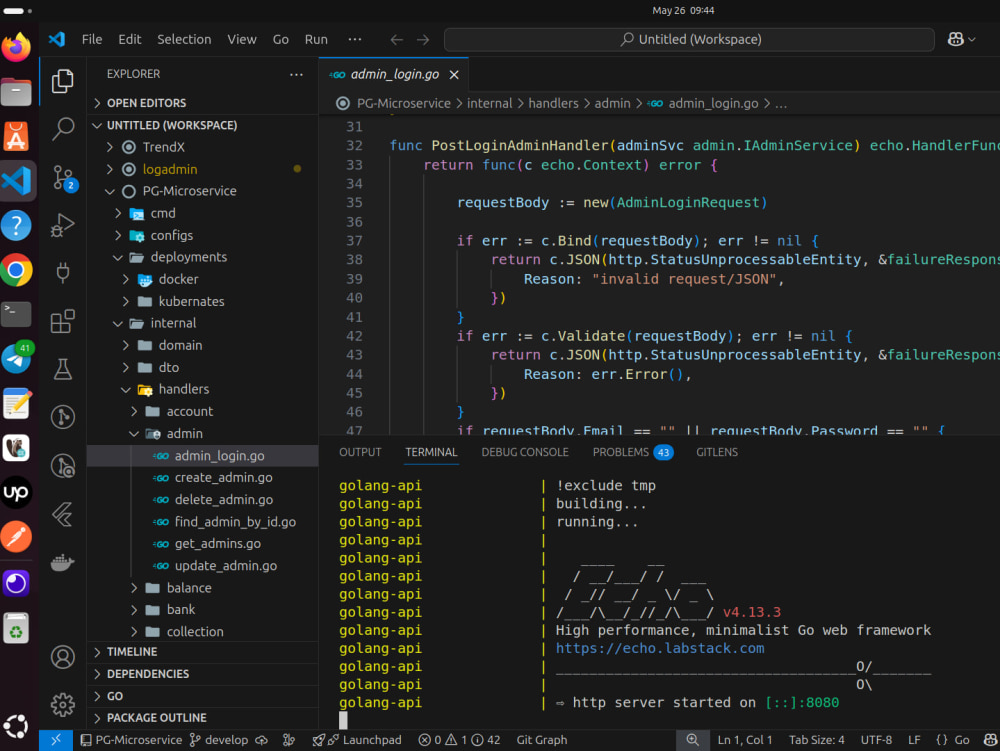Switch to the GITLENS panel tab
The width and height of the screenshot is (1000, 751).
(717, 453)
